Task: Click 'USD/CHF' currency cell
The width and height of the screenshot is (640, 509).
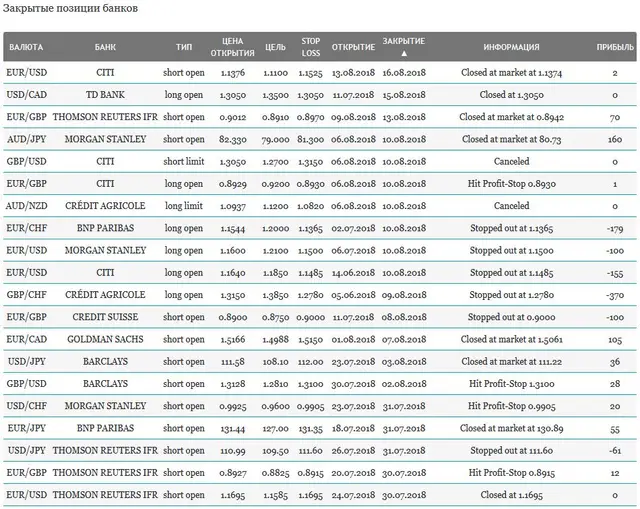Action: (x=27, y=406)
